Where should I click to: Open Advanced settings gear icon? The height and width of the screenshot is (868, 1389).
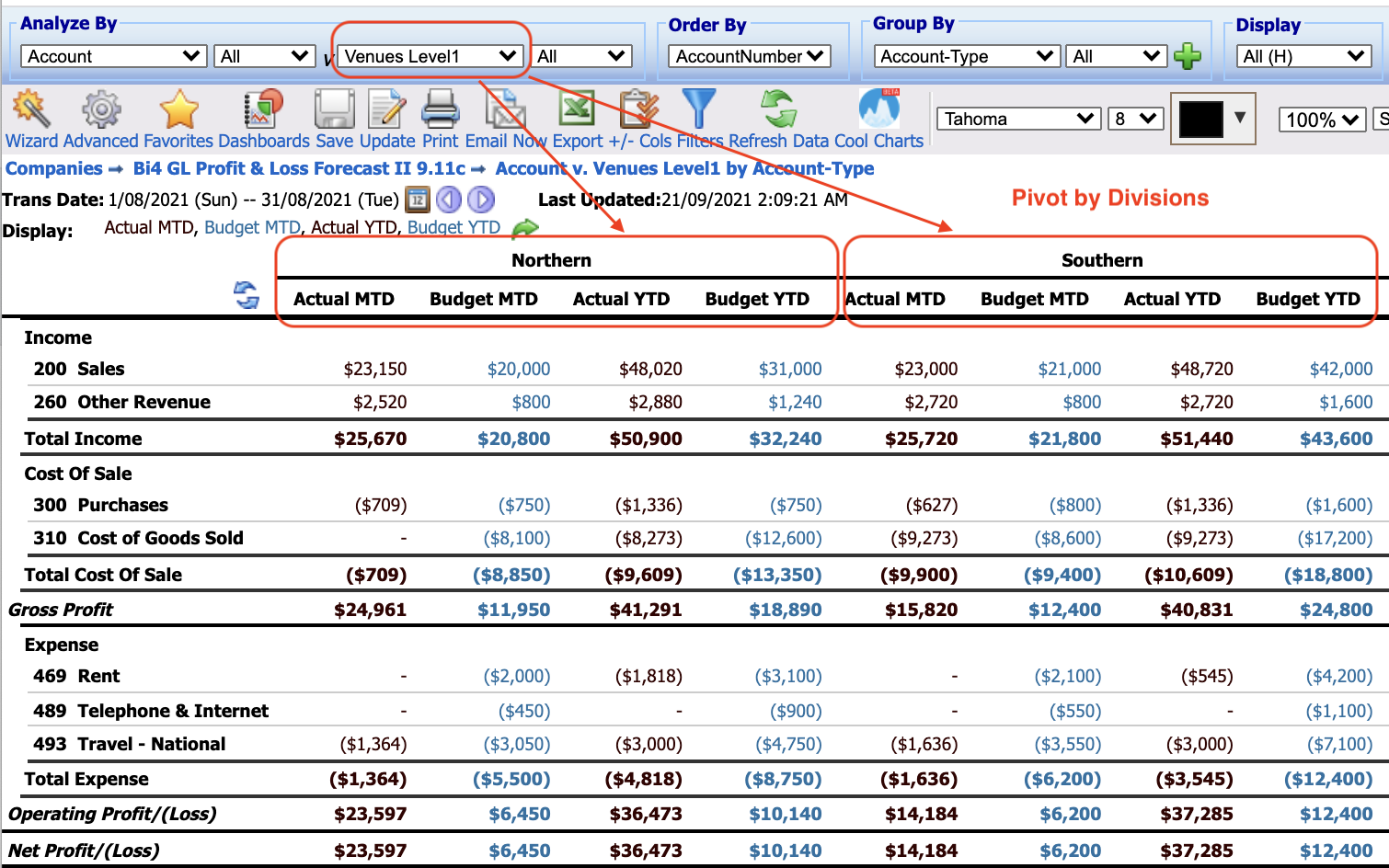(101, 108)
